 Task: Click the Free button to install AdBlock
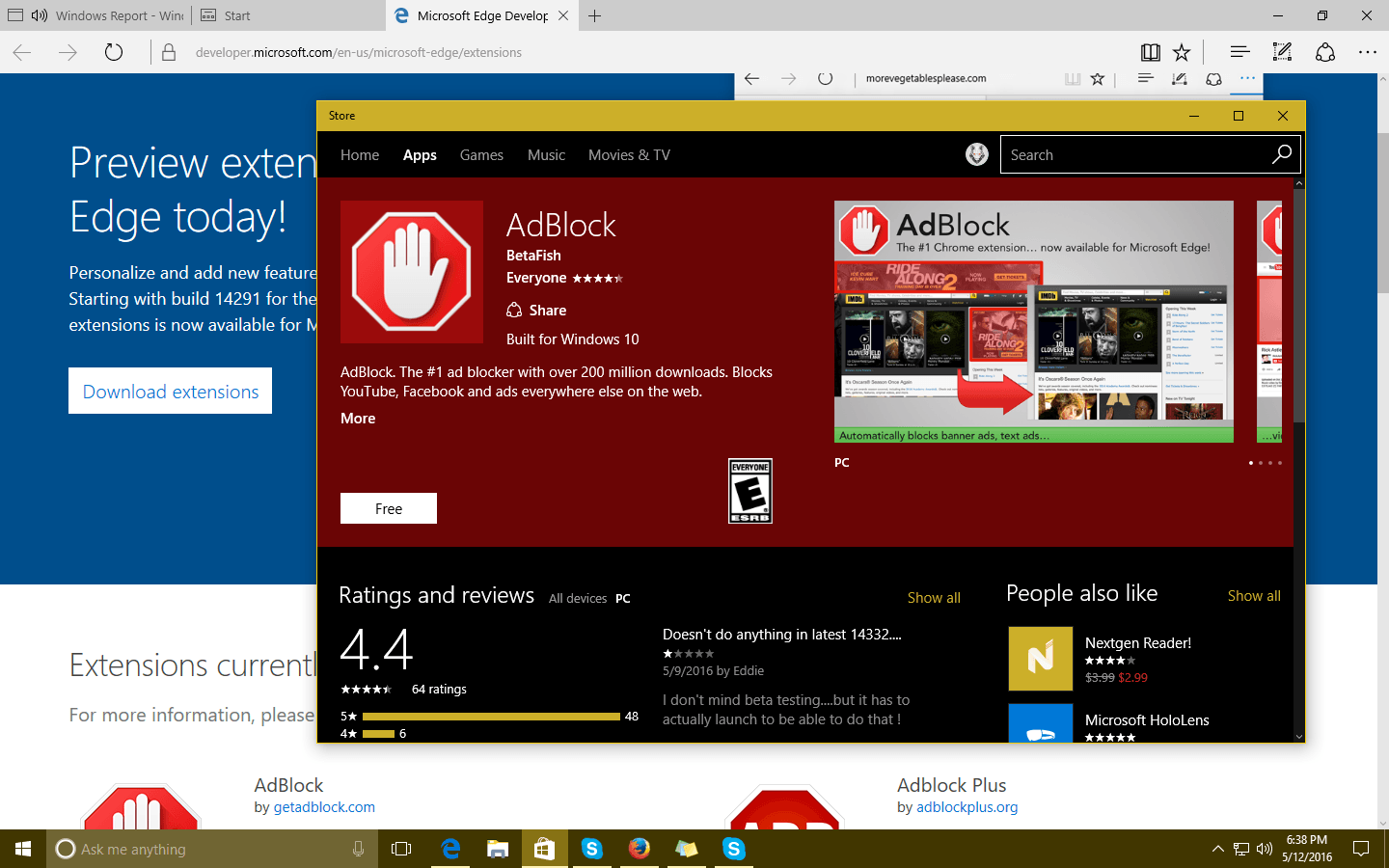pos(388,508)
